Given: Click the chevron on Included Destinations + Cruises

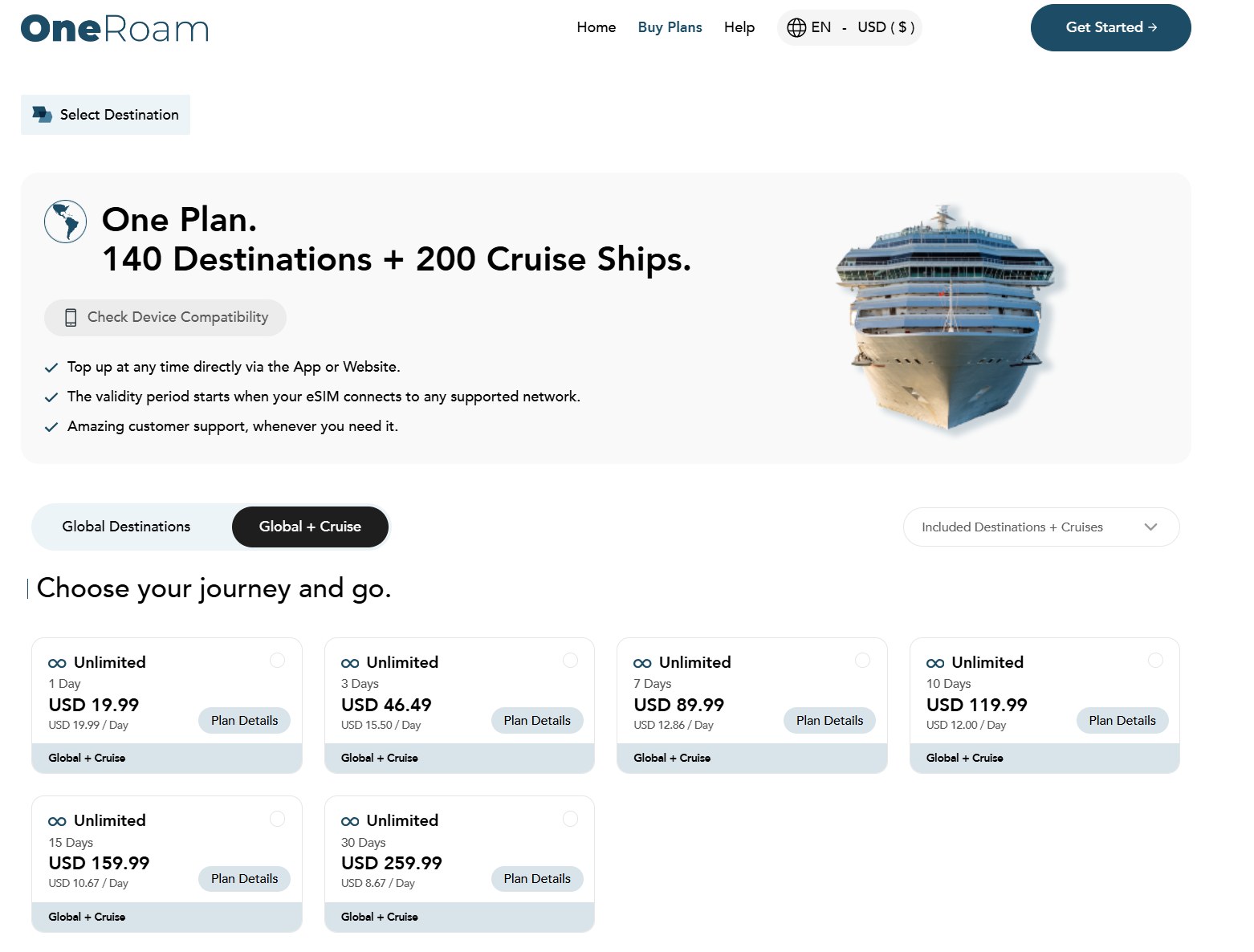Looking at the screenshot, I should click(x=1150, y=527).
